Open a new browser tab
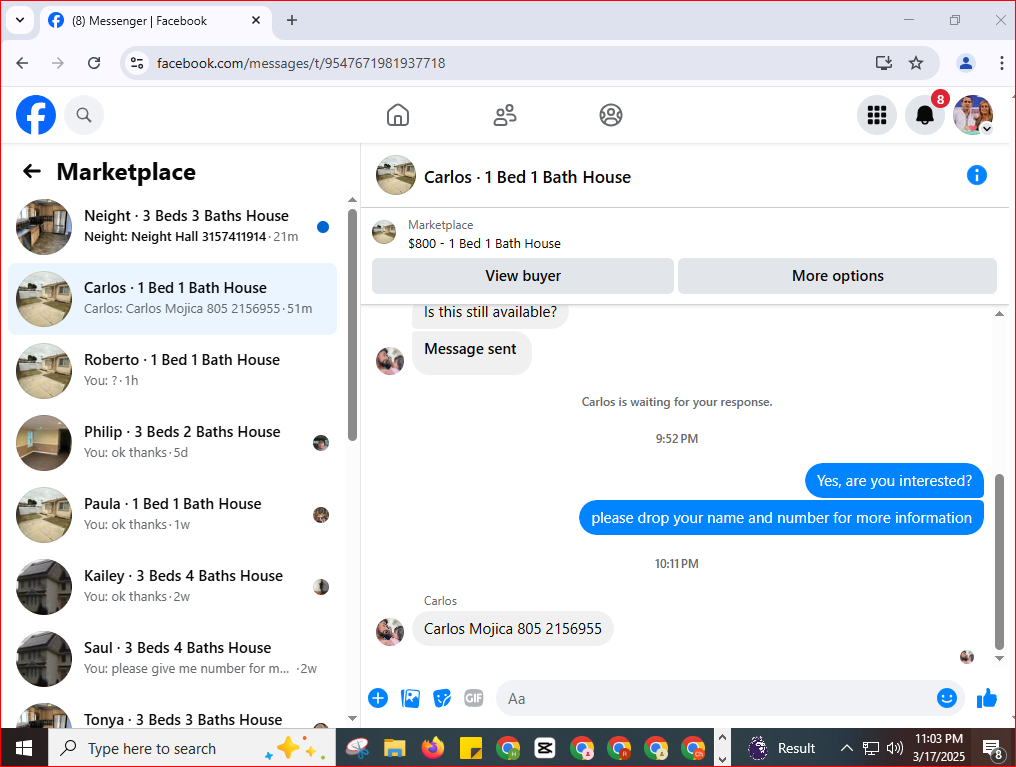This screenshot has width=1016, height=767. click(x=292, y=20)
